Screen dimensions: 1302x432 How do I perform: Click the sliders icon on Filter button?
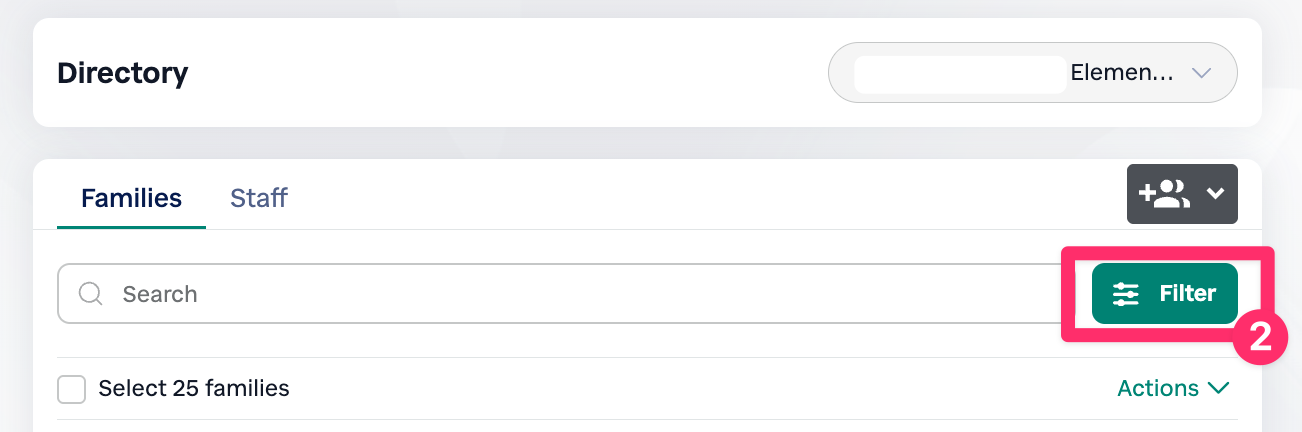[1126, 294]
